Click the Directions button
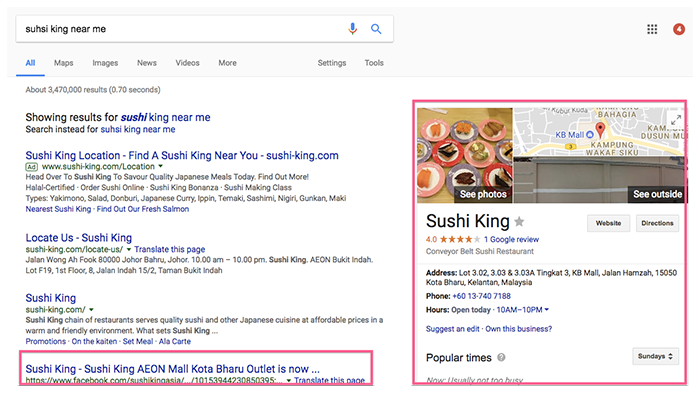The height and width of the screenshot is (393, 700). pos(658,223)
